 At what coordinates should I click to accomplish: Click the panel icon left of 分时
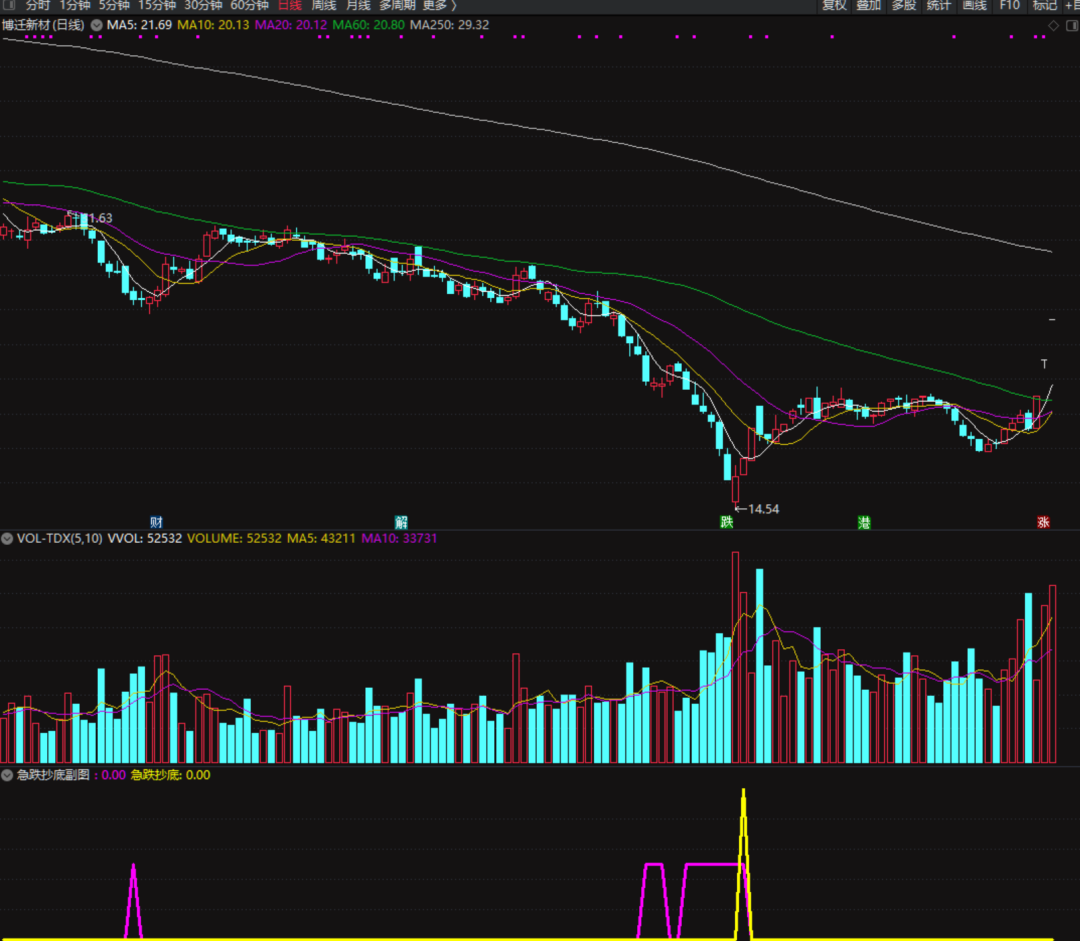click(10, 5)
